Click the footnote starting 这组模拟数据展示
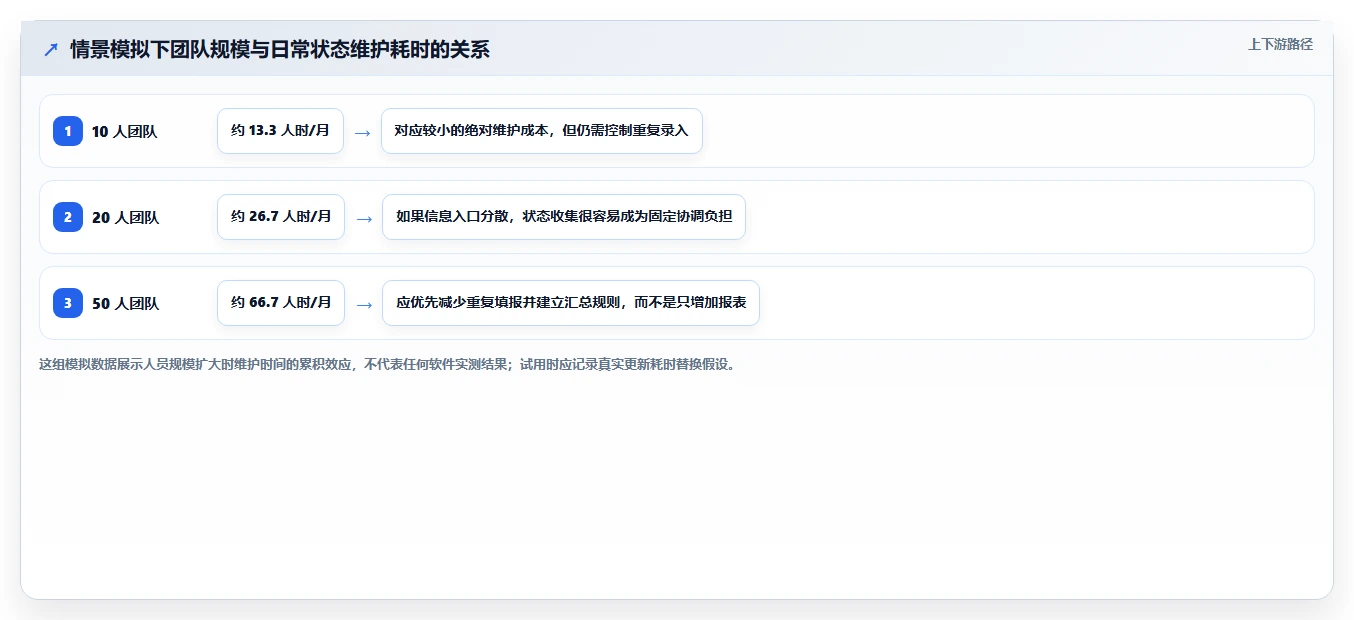The height and width of the screenshot is (620, 1354). [x=388, y=365]
